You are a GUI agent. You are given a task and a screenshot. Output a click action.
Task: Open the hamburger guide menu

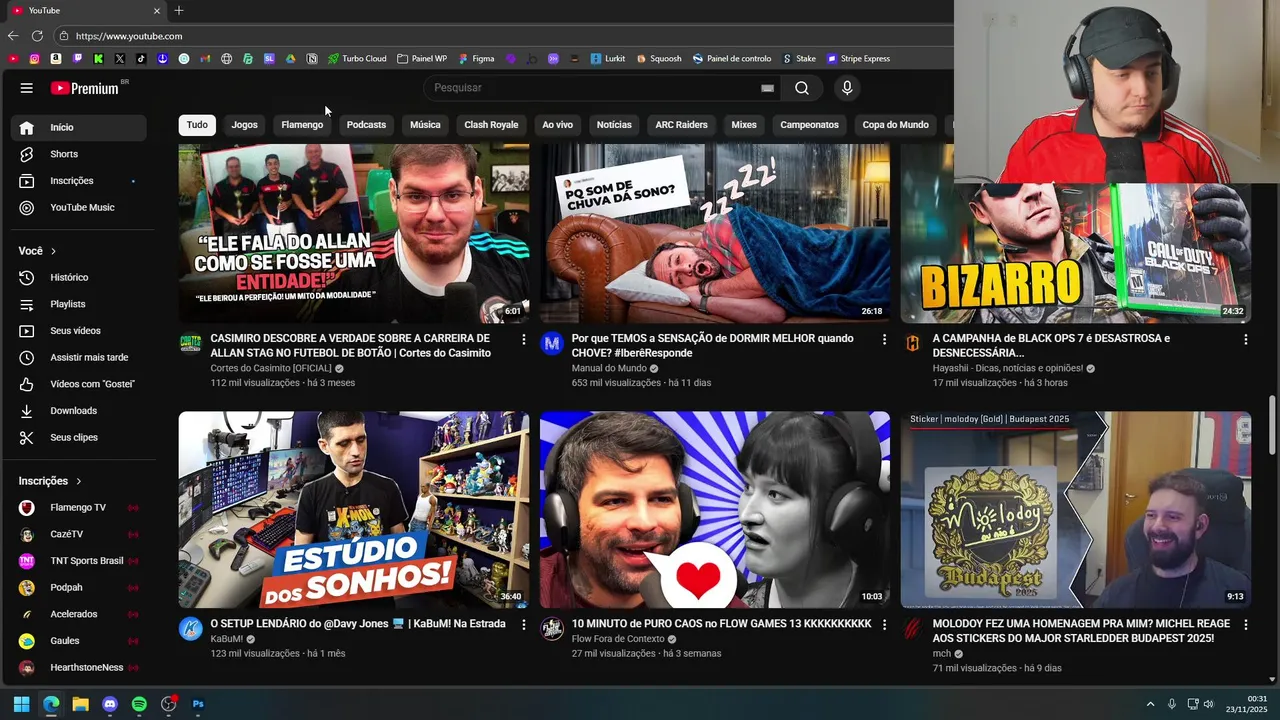[x=26, y=88]
